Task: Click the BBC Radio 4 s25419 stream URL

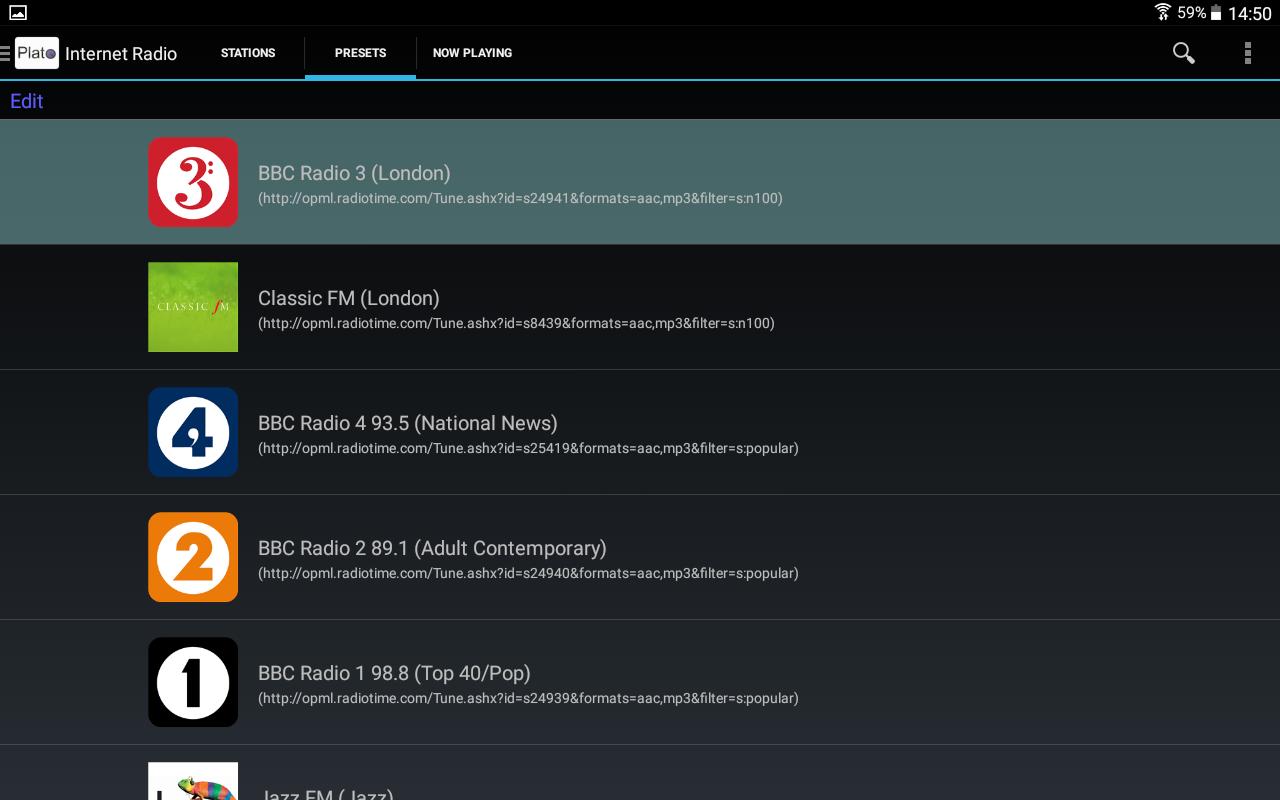Action: coord(528,448)
